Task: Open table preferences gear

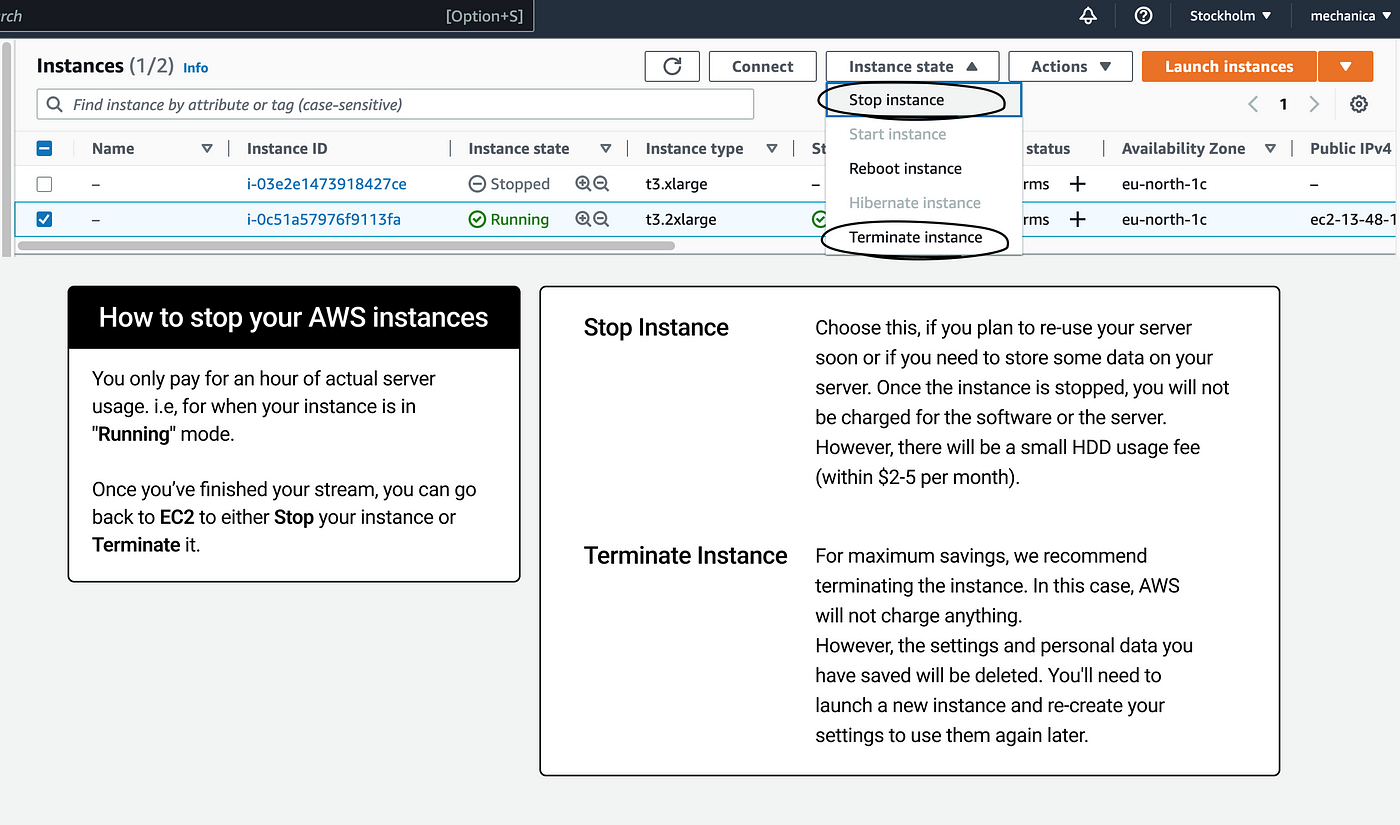Action: [x=1358, y=104]
